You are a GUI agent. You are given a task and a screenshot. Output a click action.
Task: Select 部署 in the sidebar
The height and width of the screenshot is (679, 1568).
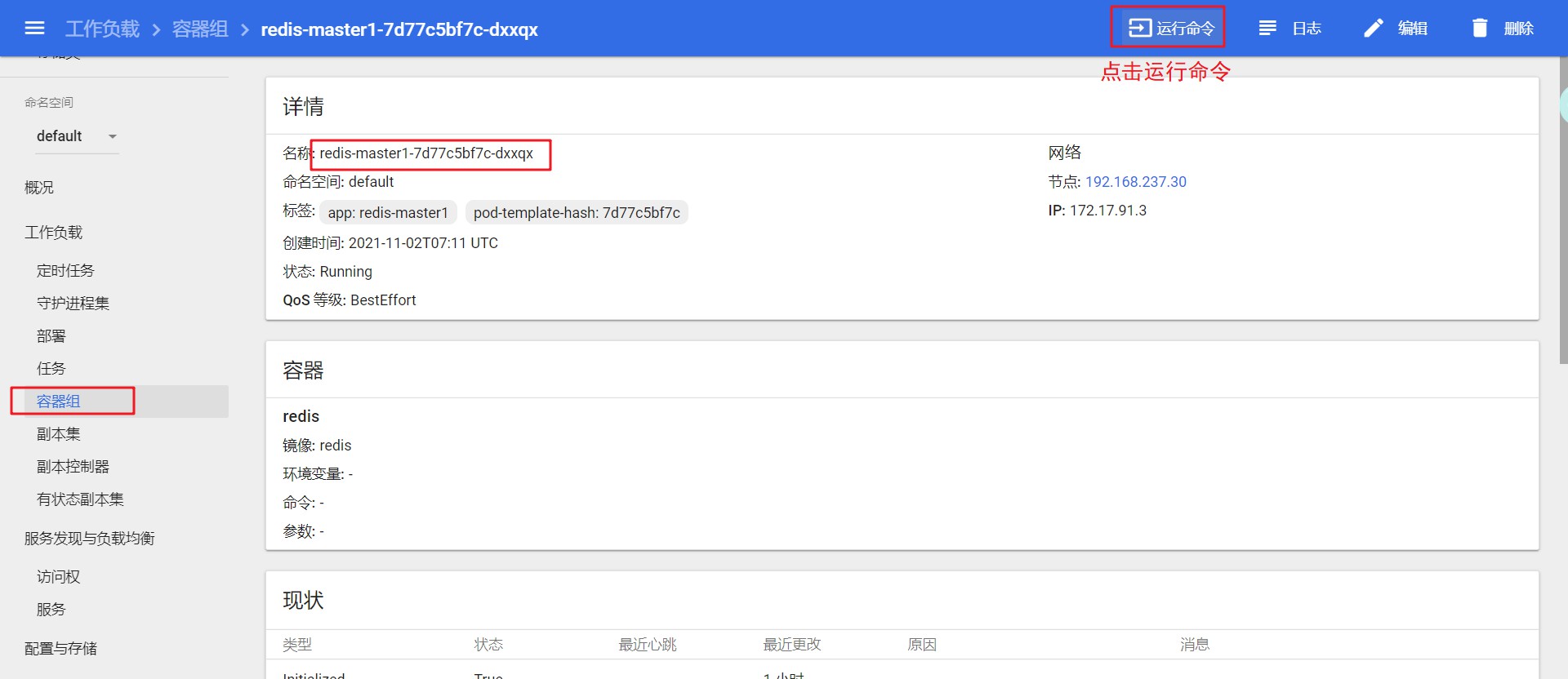[51, 335]
